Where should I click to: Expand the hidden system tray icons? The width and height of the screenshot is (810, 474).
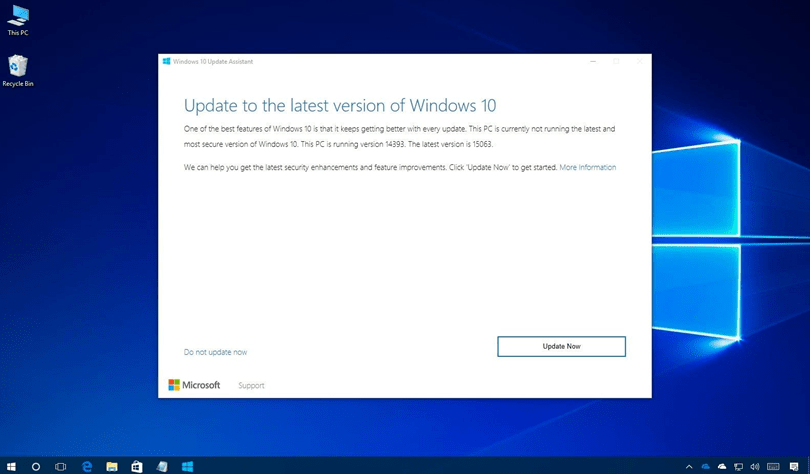(689, 466)
